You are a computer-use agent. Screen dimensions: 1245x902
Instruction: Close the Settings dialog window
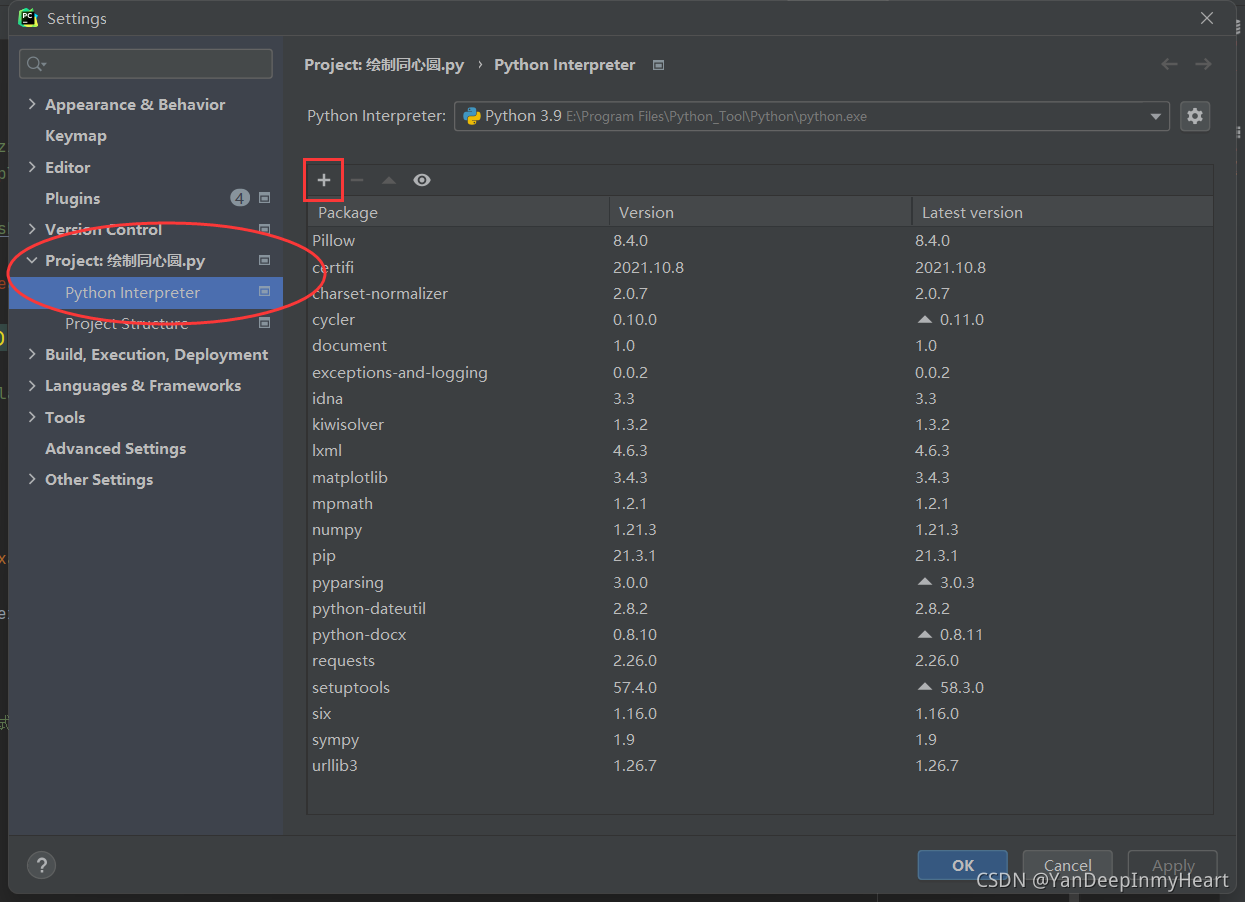pyautogui.click(x=1208, y=18)
